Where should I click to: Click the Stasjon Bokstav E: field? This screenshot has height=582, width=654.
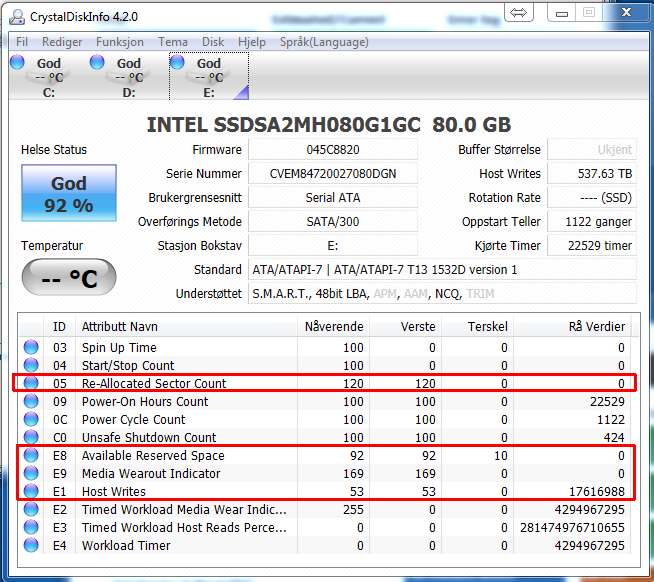click(333, 245)
